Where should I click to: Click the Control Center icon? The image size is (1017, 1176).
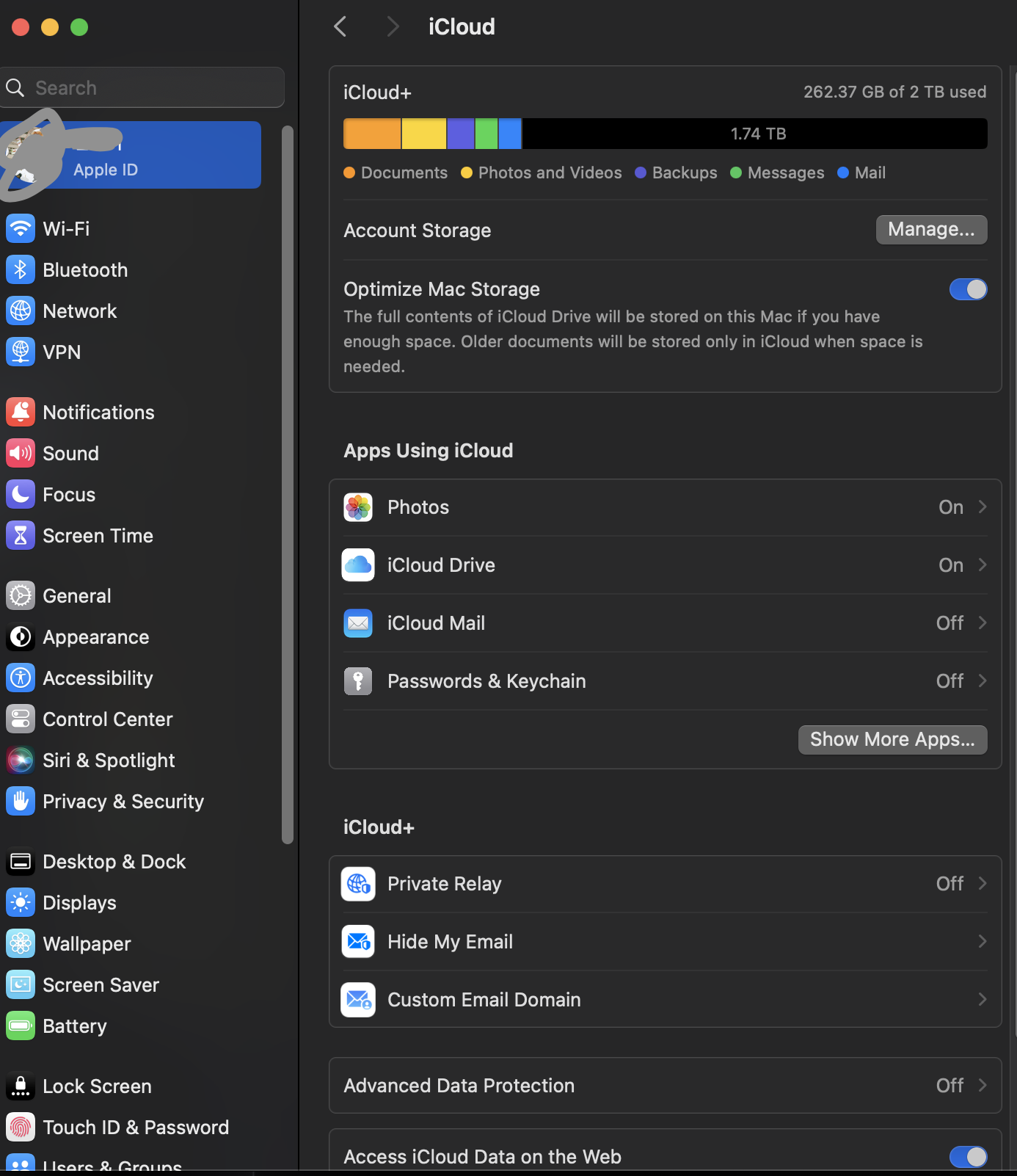click(x=21, y=719)
